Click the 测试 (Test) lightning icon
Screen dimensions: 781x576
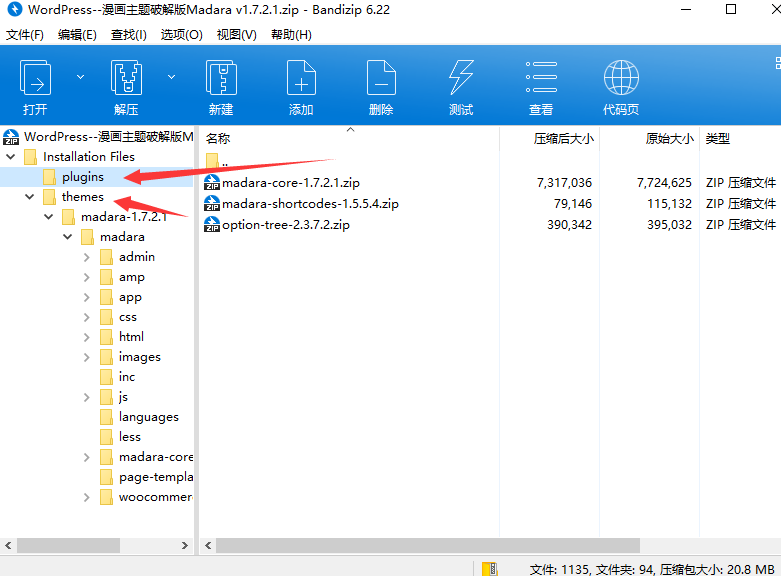(461, 80)
